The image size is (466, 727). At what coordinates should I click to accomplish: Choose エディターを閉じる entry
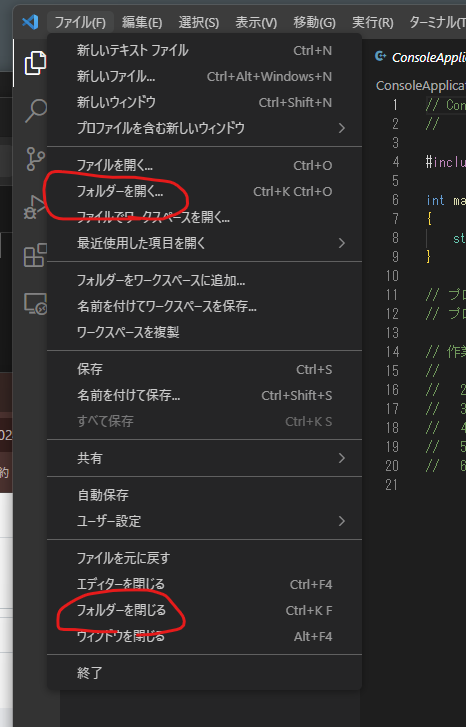[204, 585]
